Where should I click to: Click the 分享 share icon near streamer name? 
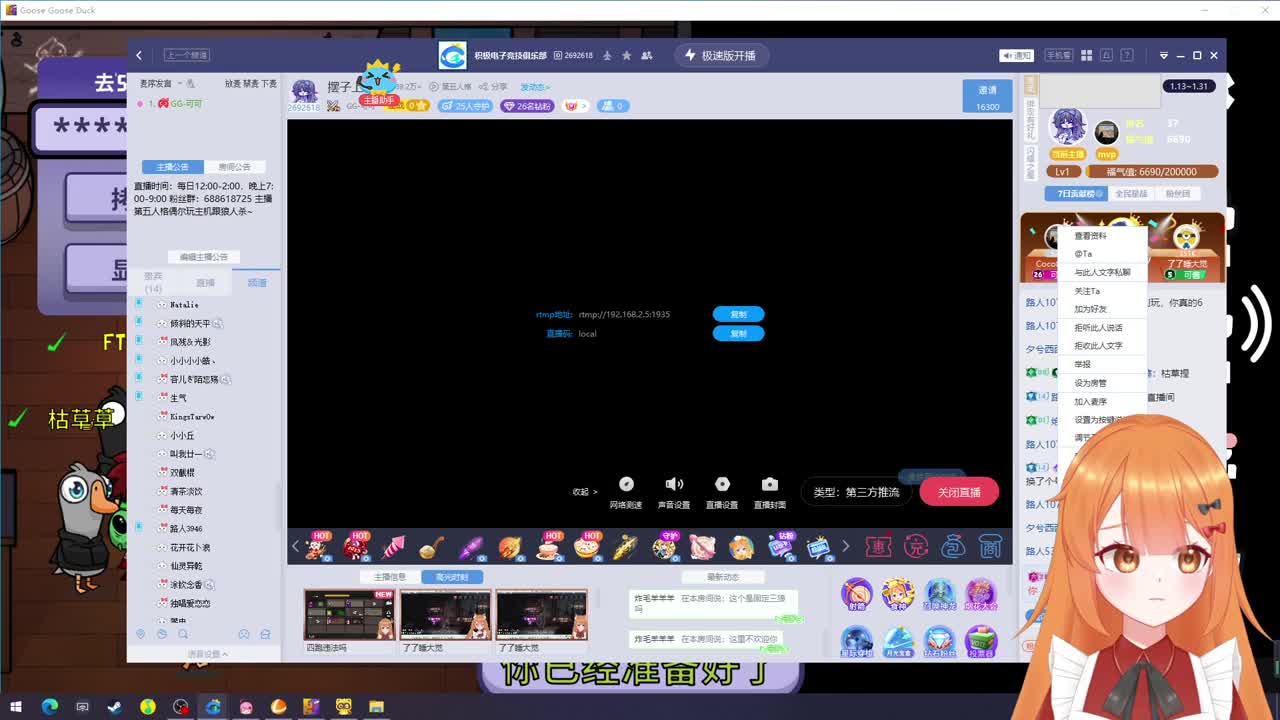pyautogui.click(x=496, y=86)
